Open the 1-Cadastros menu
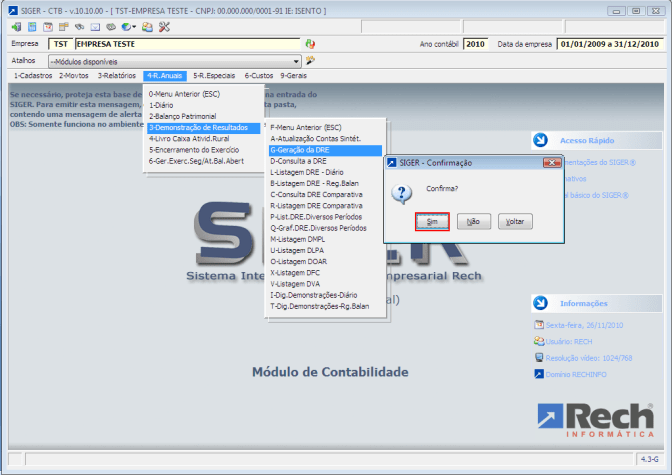This screenshot has height=475, width=672. pos(33,75)
